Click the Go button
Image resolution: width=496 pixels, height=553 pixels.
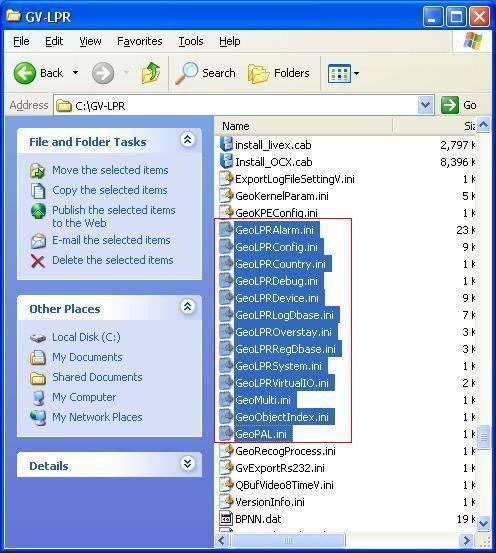[x=459, y=105]
